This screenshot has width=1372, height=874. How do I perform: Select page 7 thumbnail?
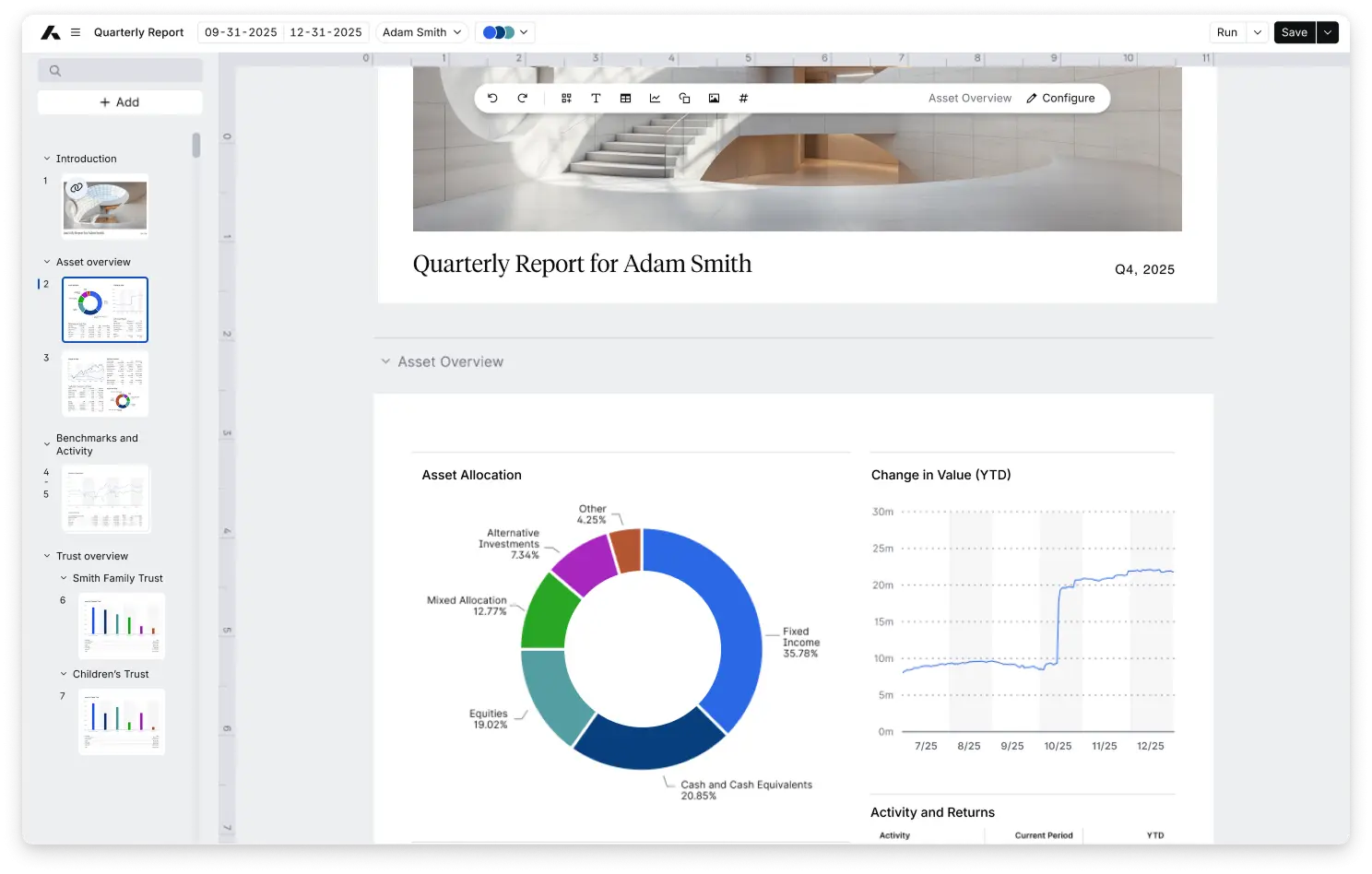(122, 722)
